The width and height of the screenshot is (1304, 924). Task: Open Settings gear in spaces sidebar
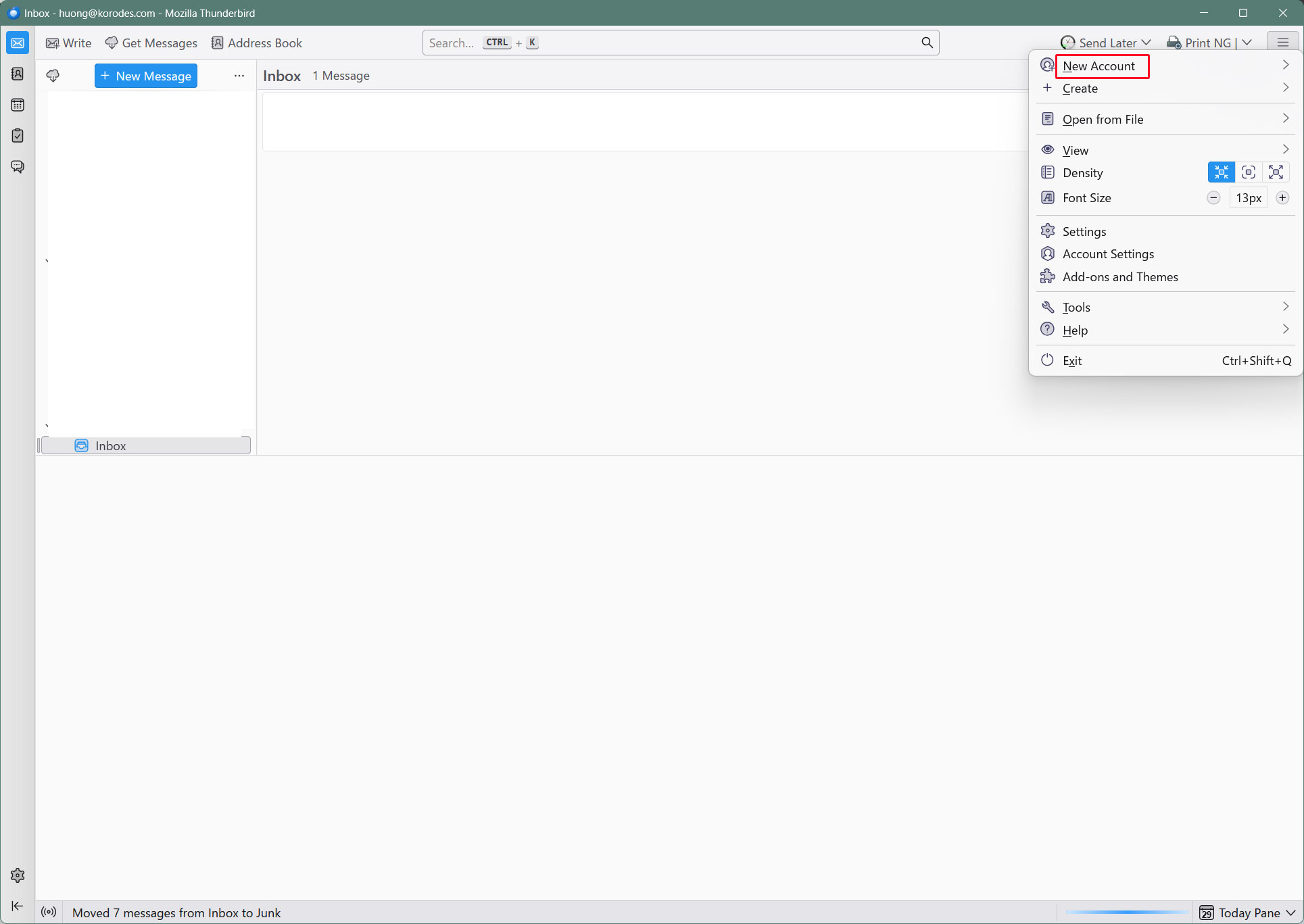(x=18, y=875)
